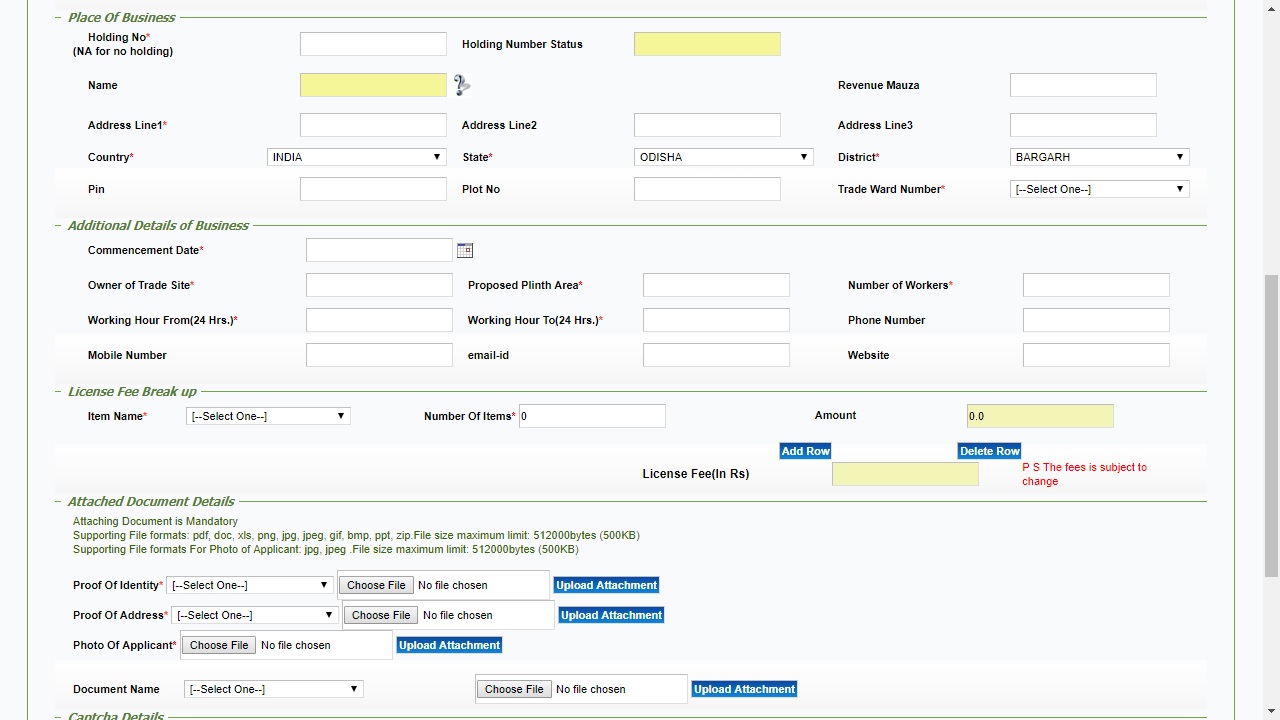Click the Add Row button
The image size is (1280, 720).
805,451
